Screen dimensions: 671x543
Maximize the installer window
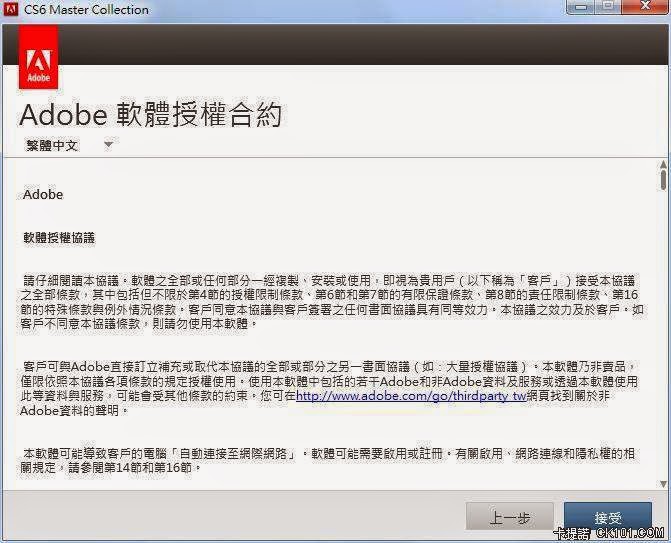tap(608, 7)
